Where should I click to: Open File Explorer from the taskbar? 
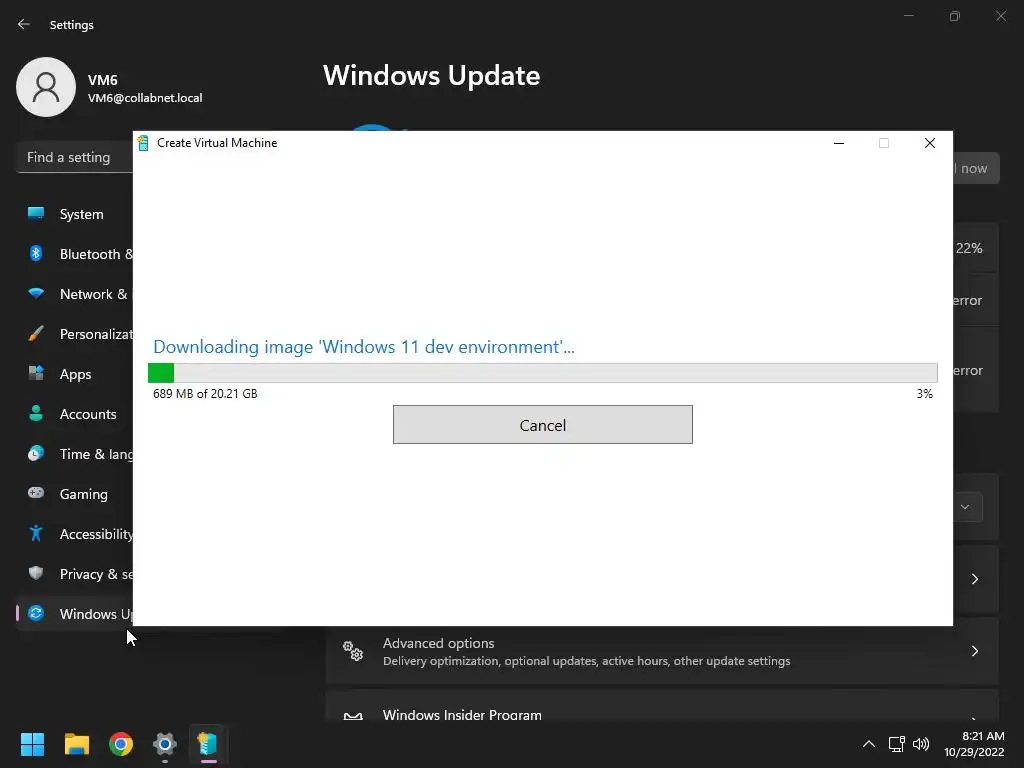tap(76, 744)
